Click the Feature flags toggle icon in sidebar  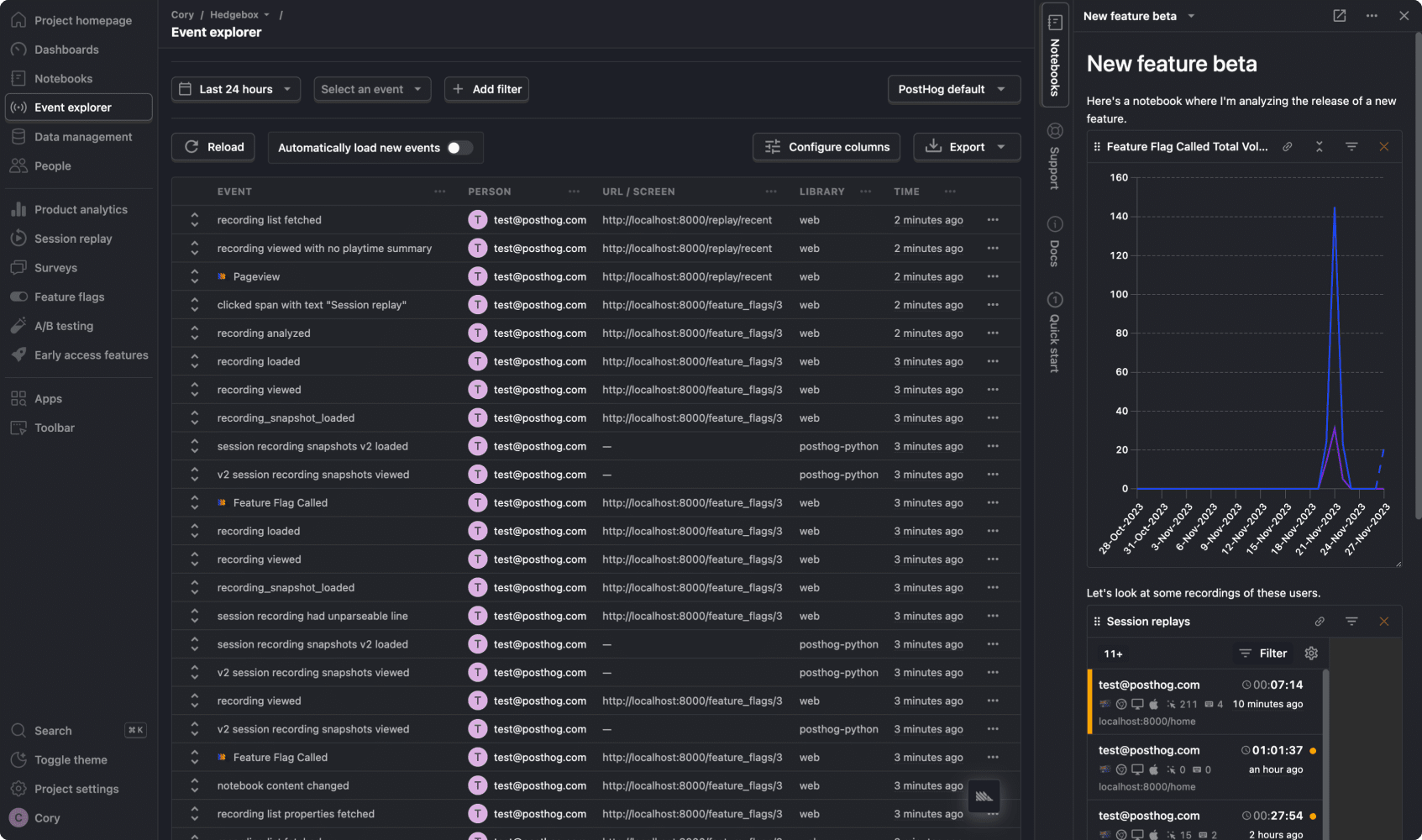[18, 297]
